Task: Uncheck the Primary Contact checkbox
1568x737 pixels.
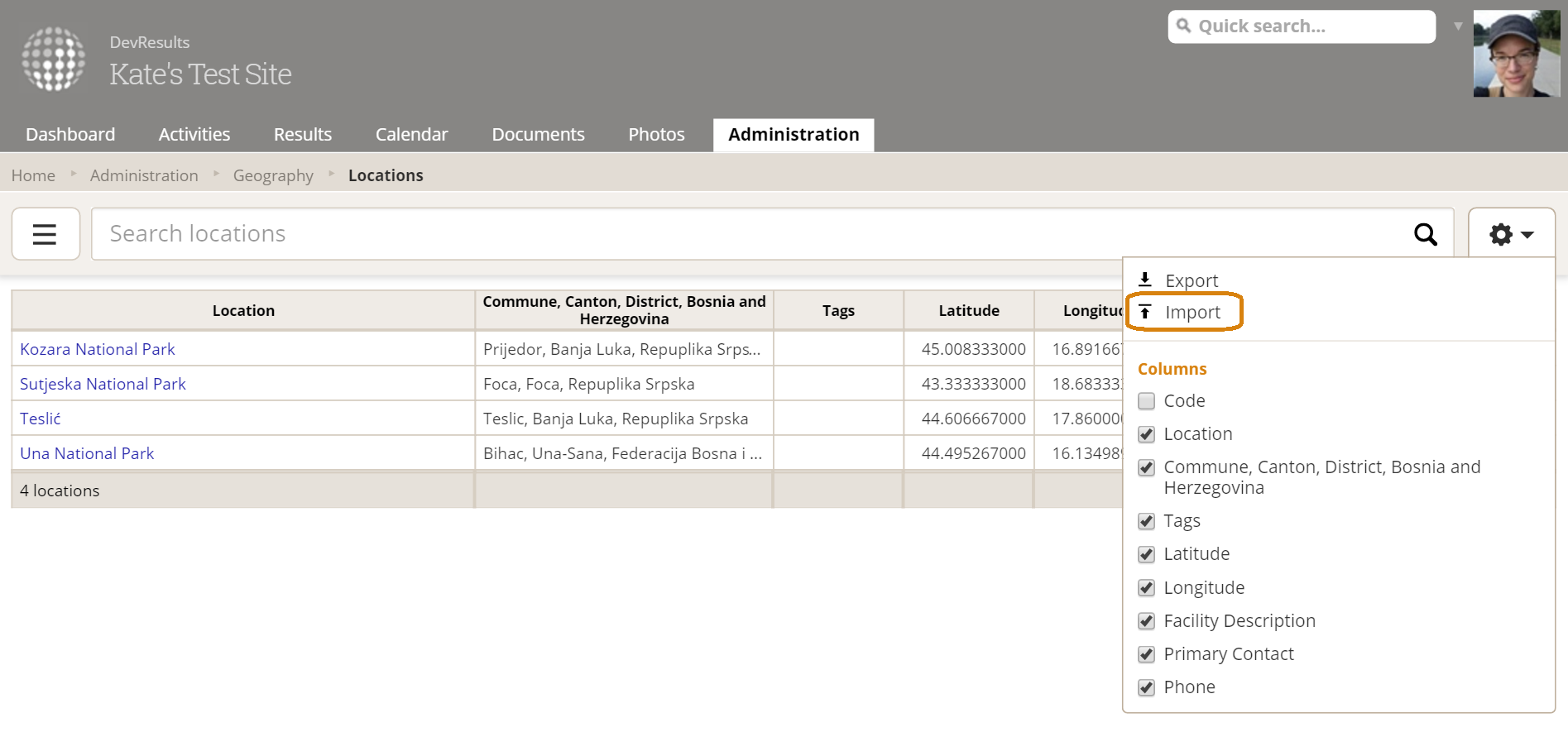Action: point(1147,654)
